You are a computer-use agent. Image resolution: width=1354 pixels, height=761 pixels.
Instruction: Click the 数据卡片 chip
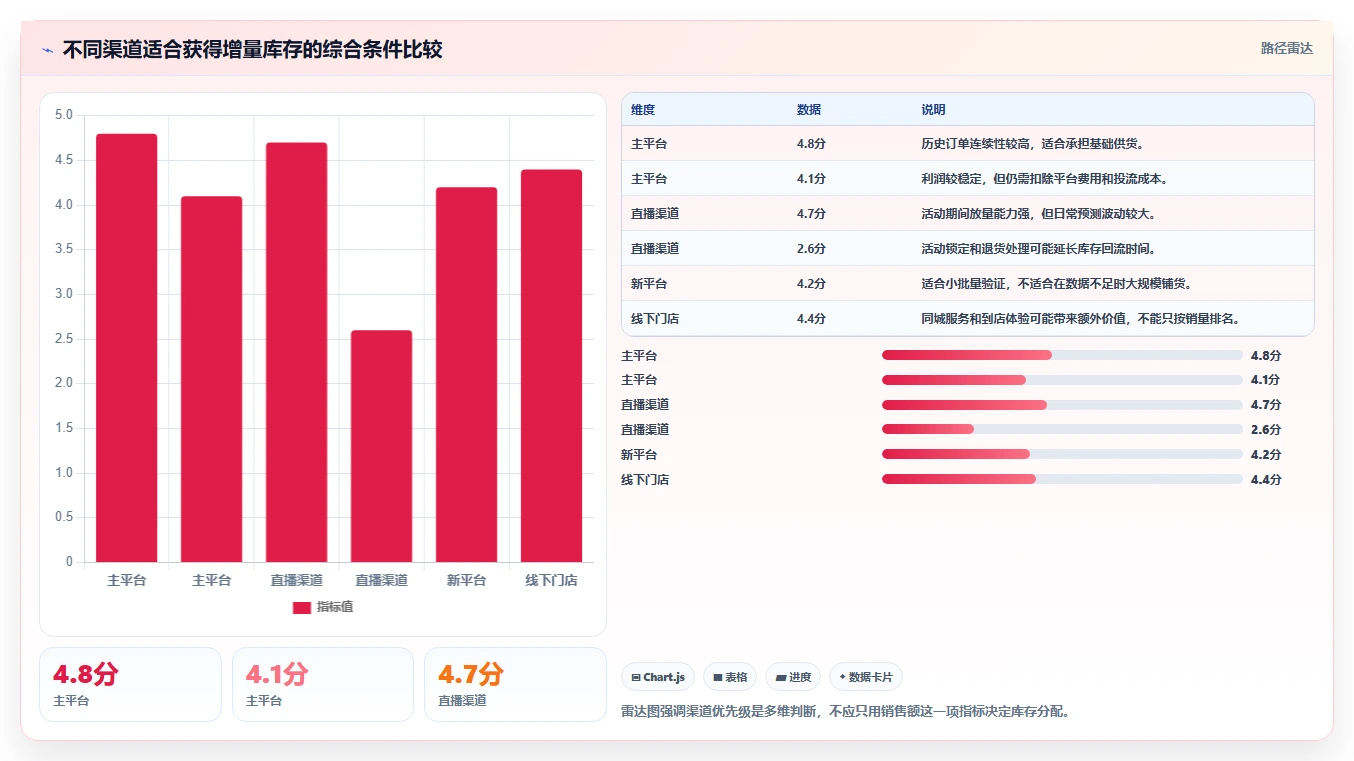[866, 677]
